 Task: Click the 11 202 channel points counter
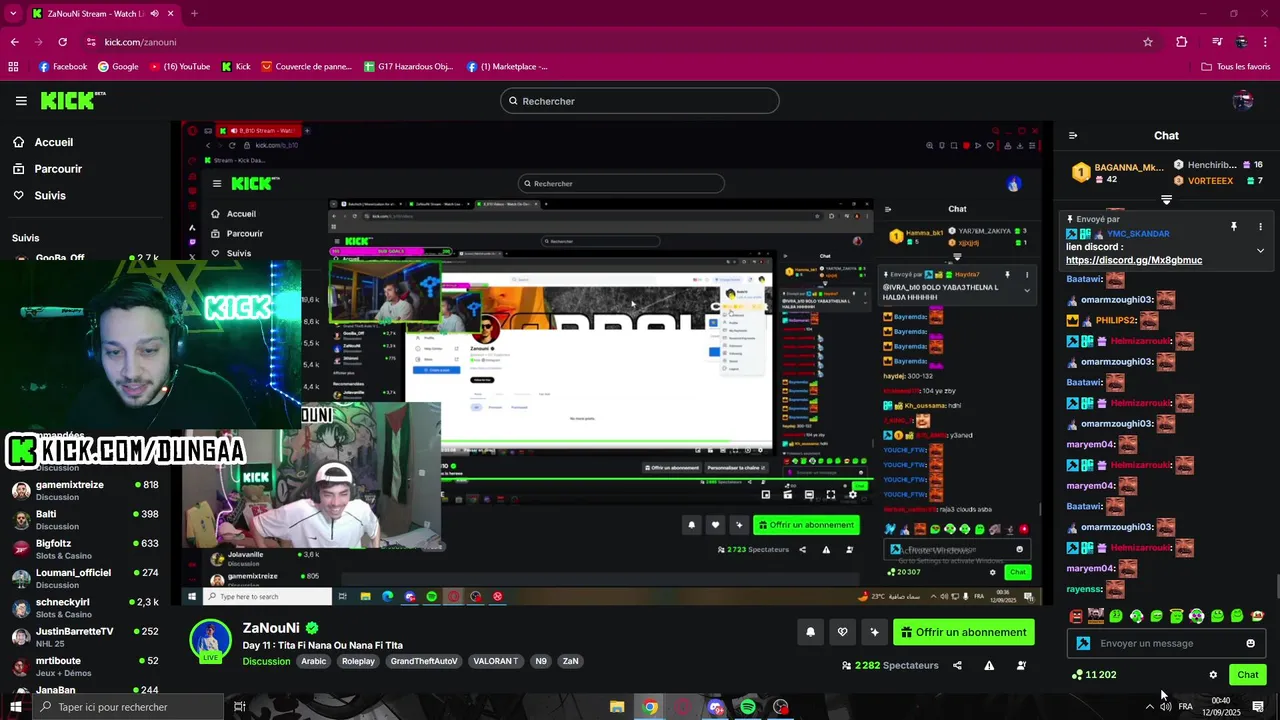[1093, 675]
